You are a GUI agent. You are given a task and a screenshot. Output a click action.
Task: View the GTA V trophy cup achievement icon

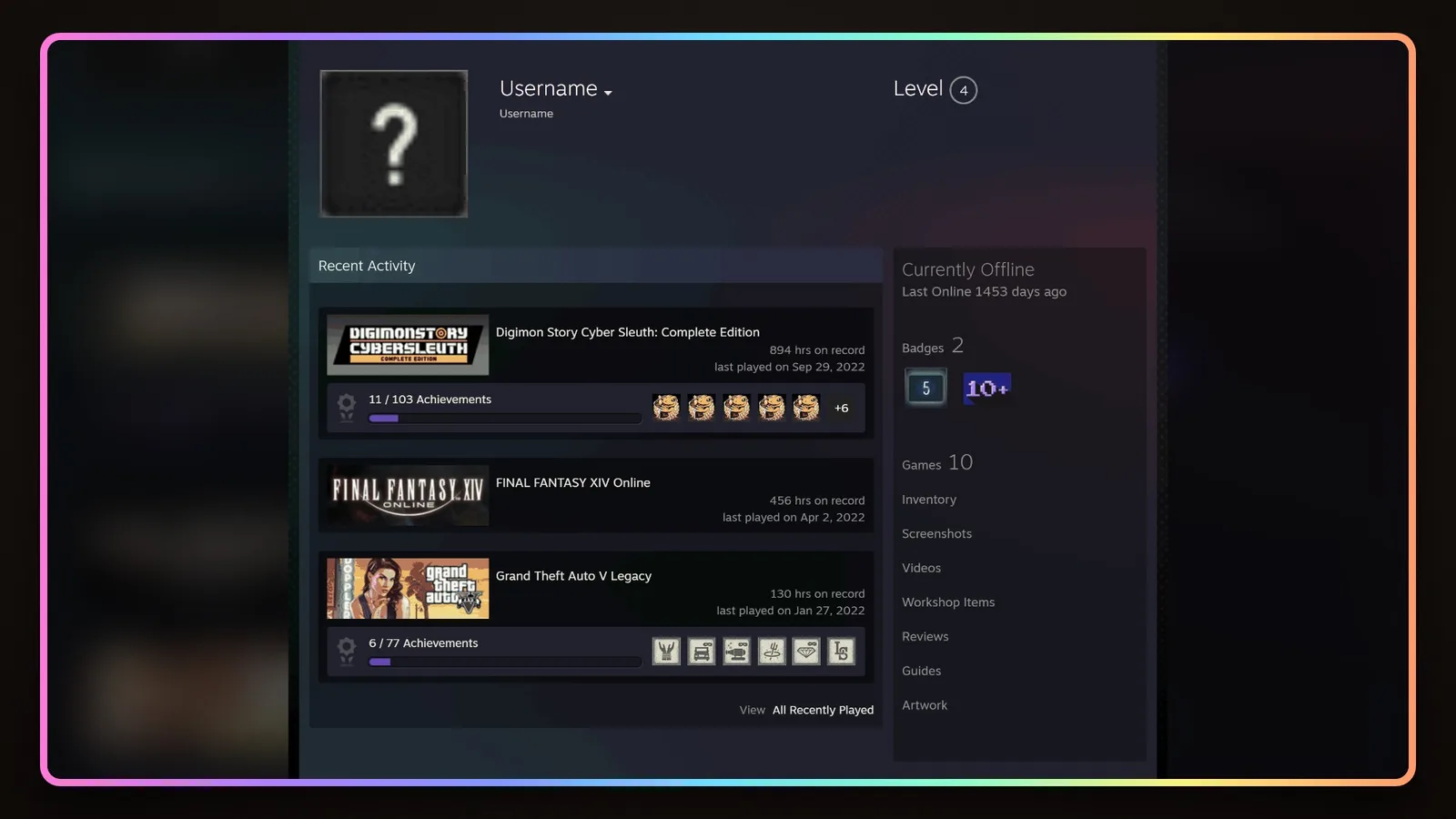click(x=666, y=651)
